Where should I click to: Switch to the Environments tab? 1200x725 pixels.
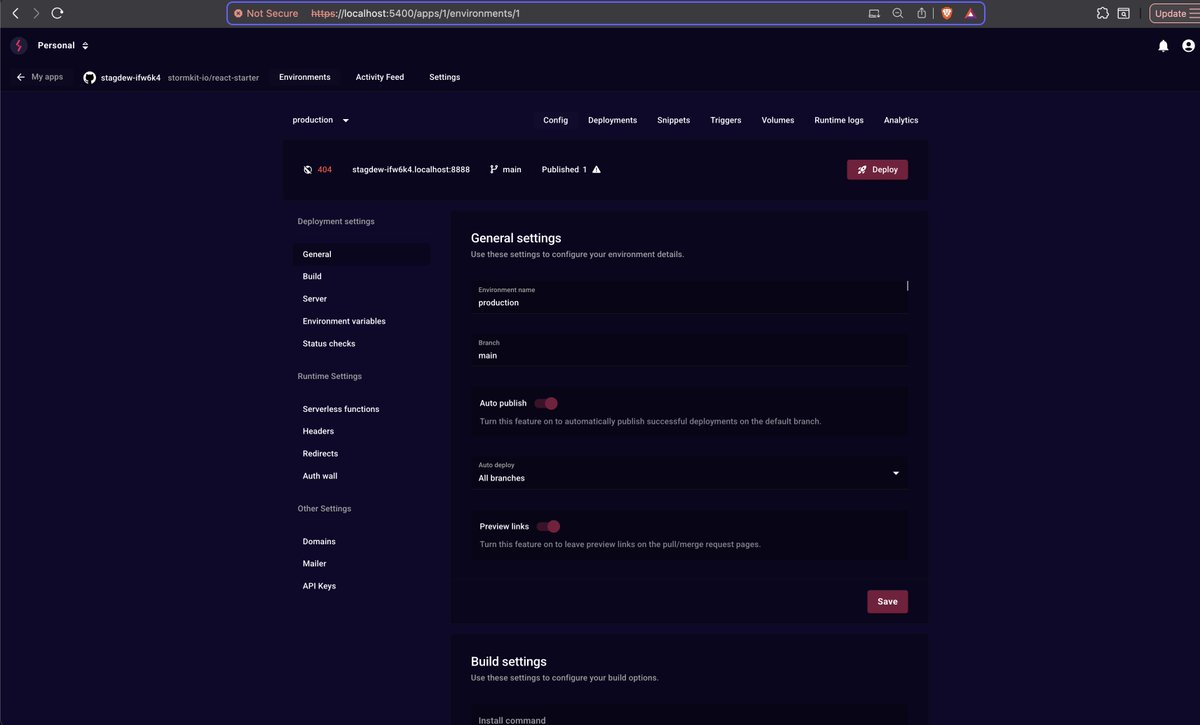coord(305,77)
